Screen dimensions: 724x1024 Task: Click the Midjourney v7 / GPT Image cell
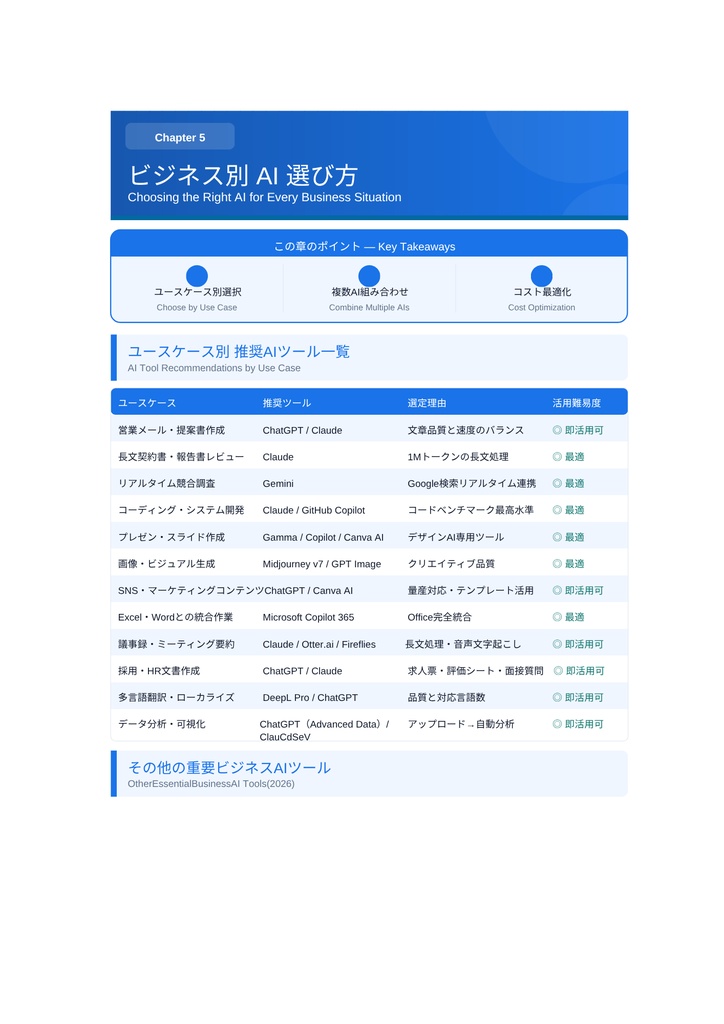pos(322,564)
